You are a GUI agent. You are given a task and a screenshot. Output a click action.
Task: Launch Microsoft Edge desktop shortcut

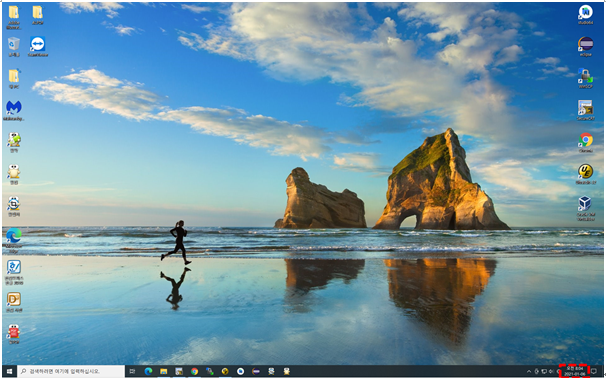tap(14, 240)
